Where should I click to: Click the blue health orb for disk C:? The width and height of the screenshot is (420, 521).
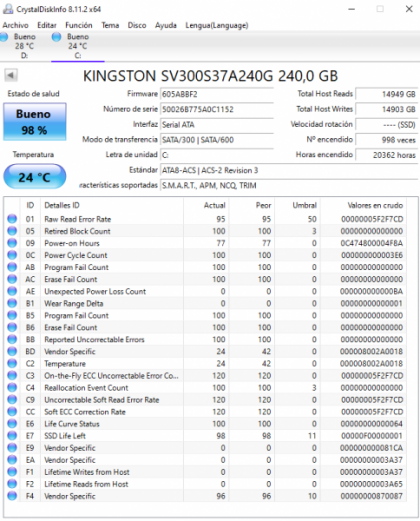click(x=57, y=37)
